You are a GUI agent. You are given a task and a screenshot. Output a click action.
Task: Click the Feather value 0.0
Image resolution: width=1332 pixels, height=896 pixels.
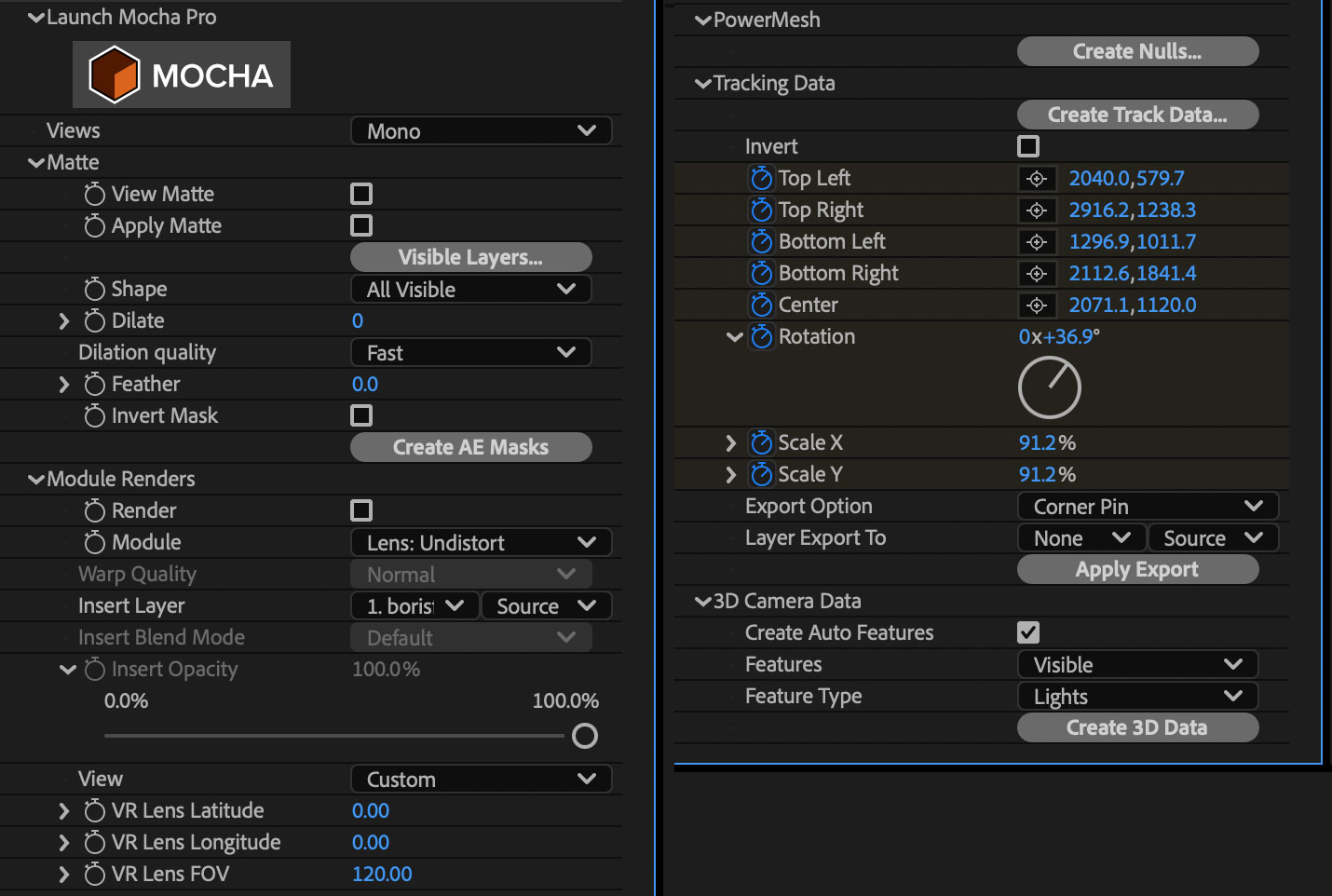coord(365,384)
